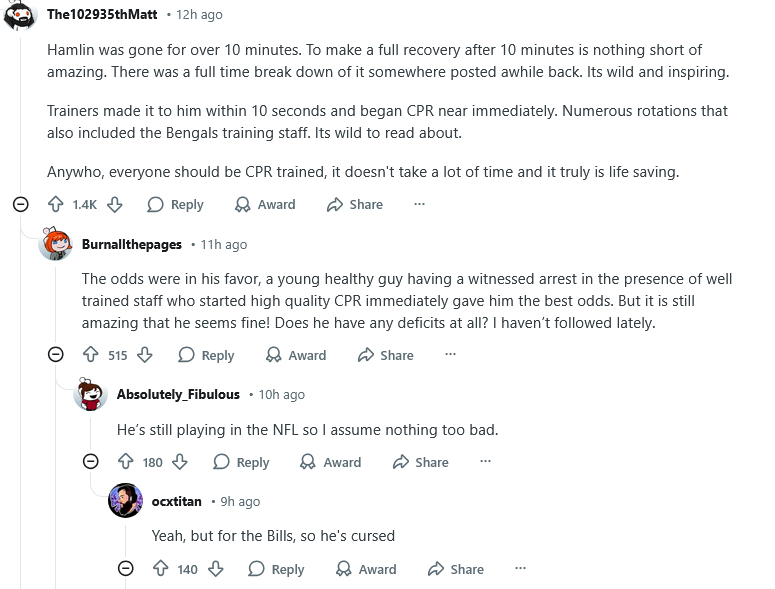Click Burnallthepages' avatar thumbnail

56,244
